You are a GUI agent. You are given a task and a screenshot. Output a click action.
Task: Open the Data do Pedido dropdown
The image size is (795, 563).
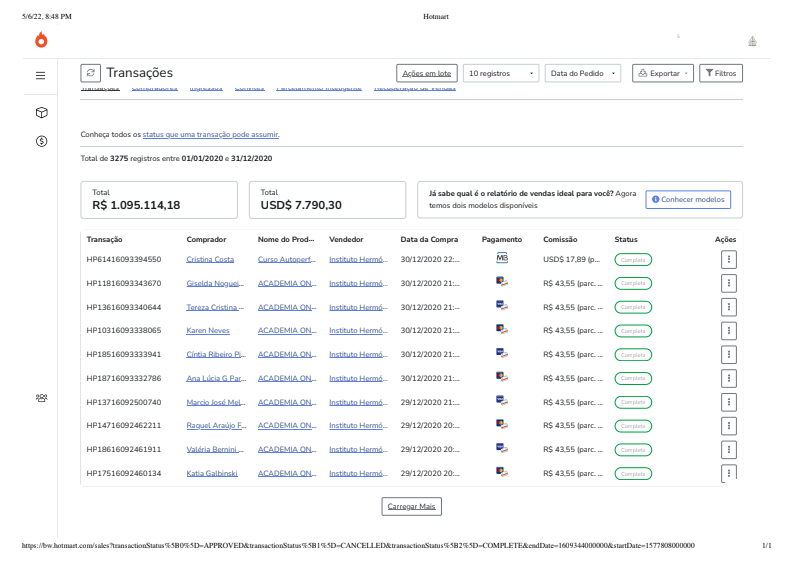[583, 74]
